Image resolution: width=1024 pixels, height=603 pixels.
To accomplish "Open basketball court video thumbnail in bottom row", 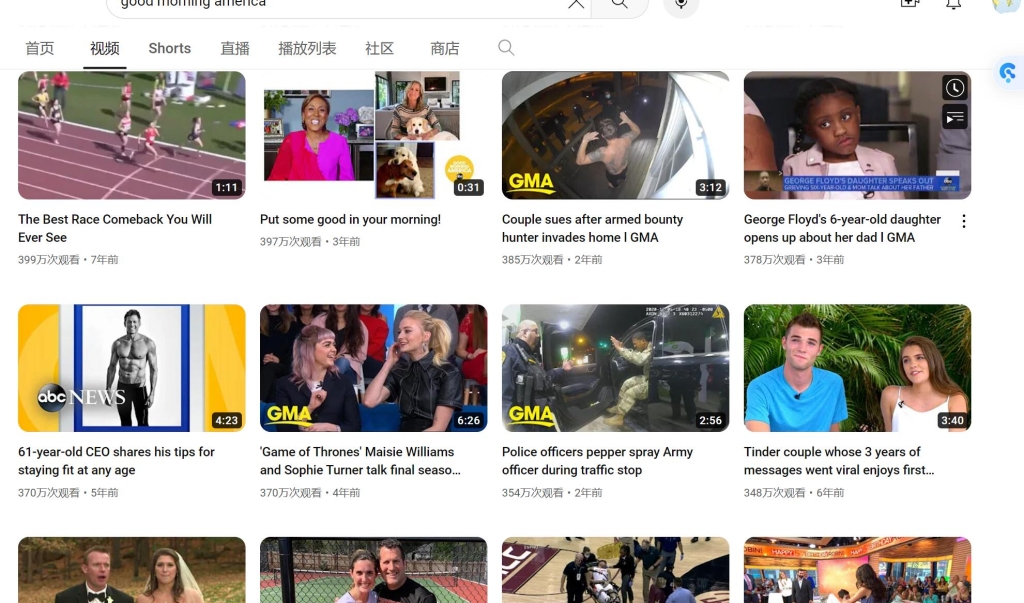I will click(615, 570).
